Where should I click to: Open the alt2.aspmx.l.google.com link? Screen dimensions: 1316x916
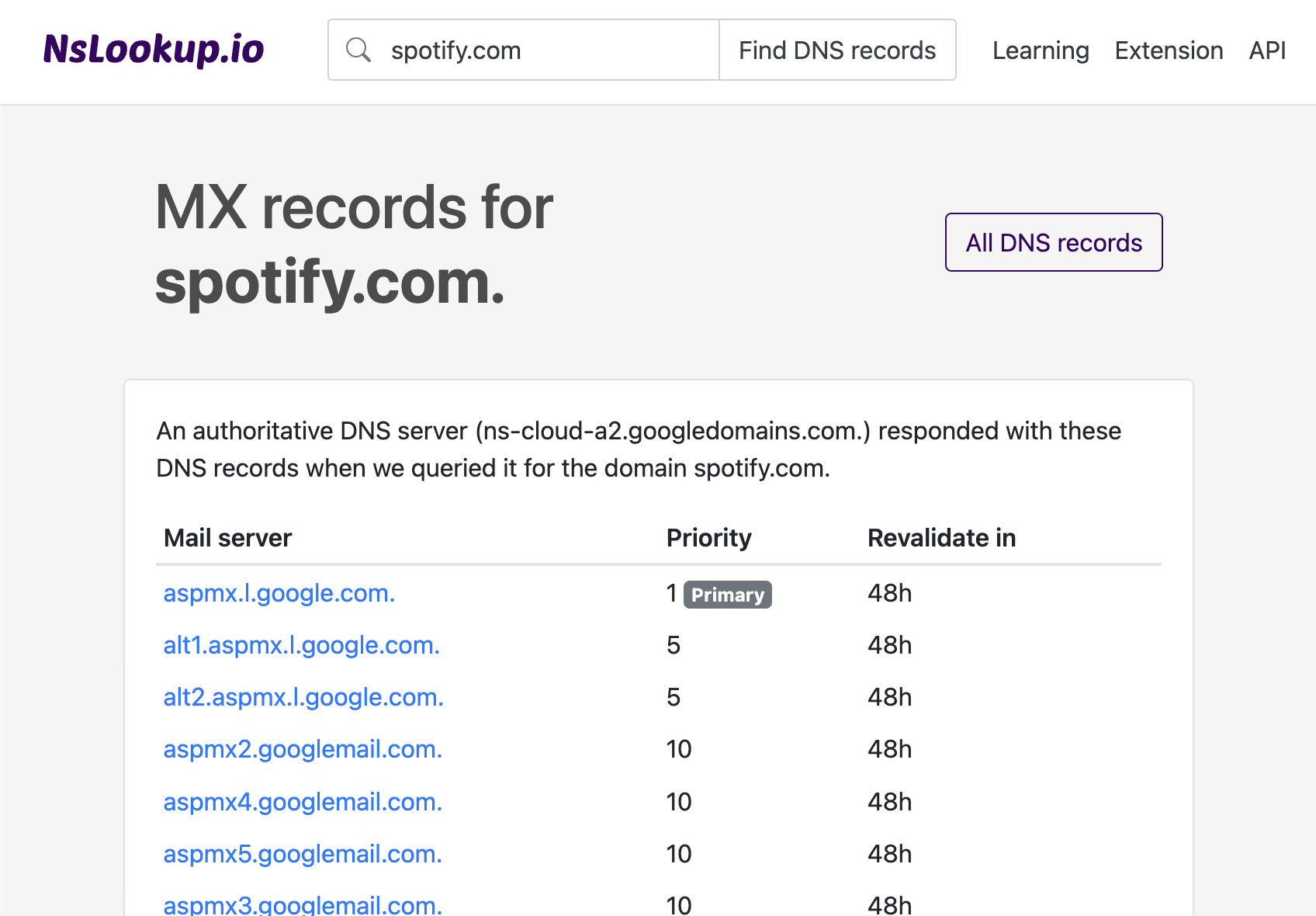[x=303, y=696]
